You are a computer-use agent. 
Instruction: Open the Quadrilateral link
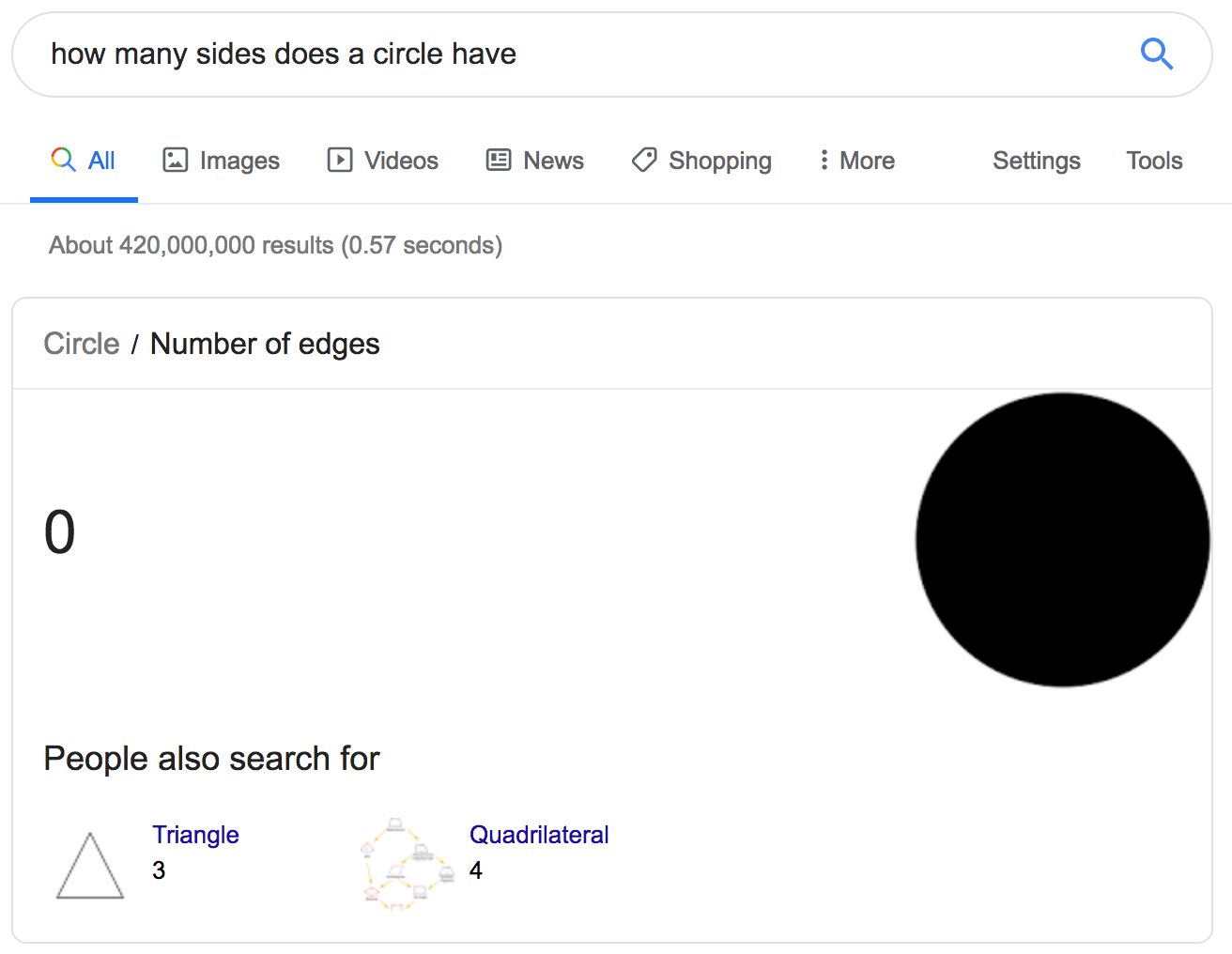539,835
